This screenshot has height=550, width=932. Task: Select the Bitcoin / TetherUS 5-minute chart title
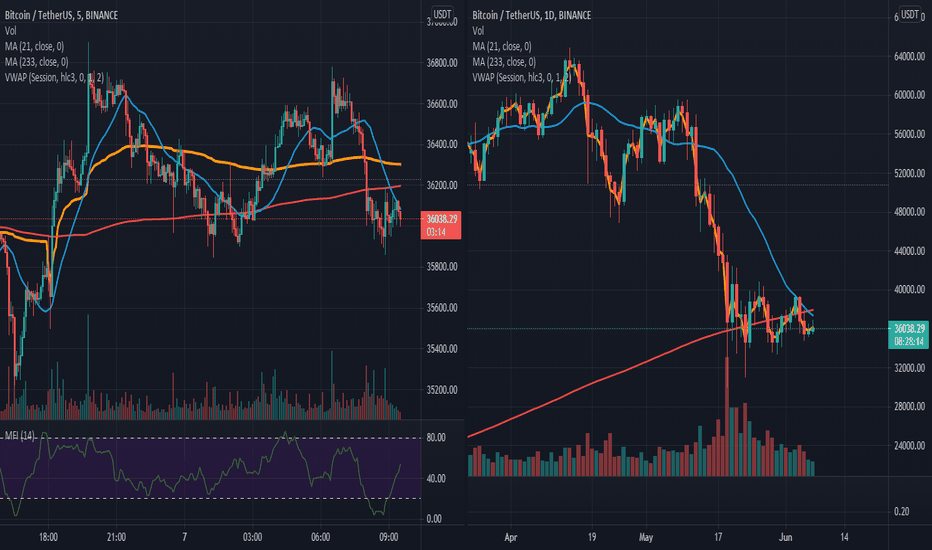pos(61,15)
